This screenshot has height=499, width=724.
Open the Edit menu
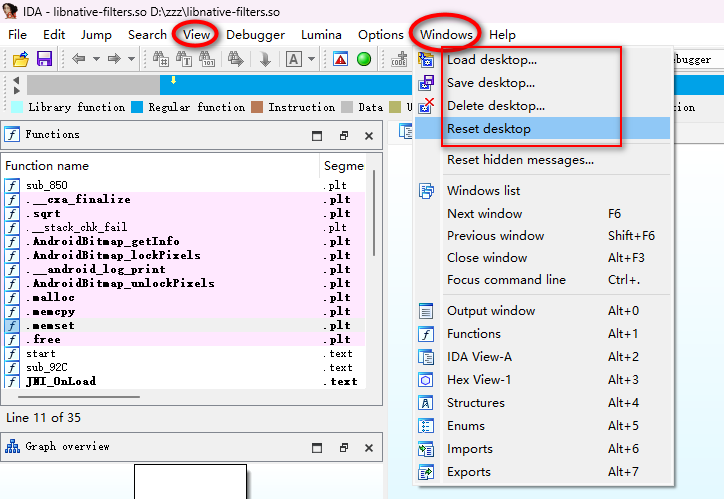point(54,35)
